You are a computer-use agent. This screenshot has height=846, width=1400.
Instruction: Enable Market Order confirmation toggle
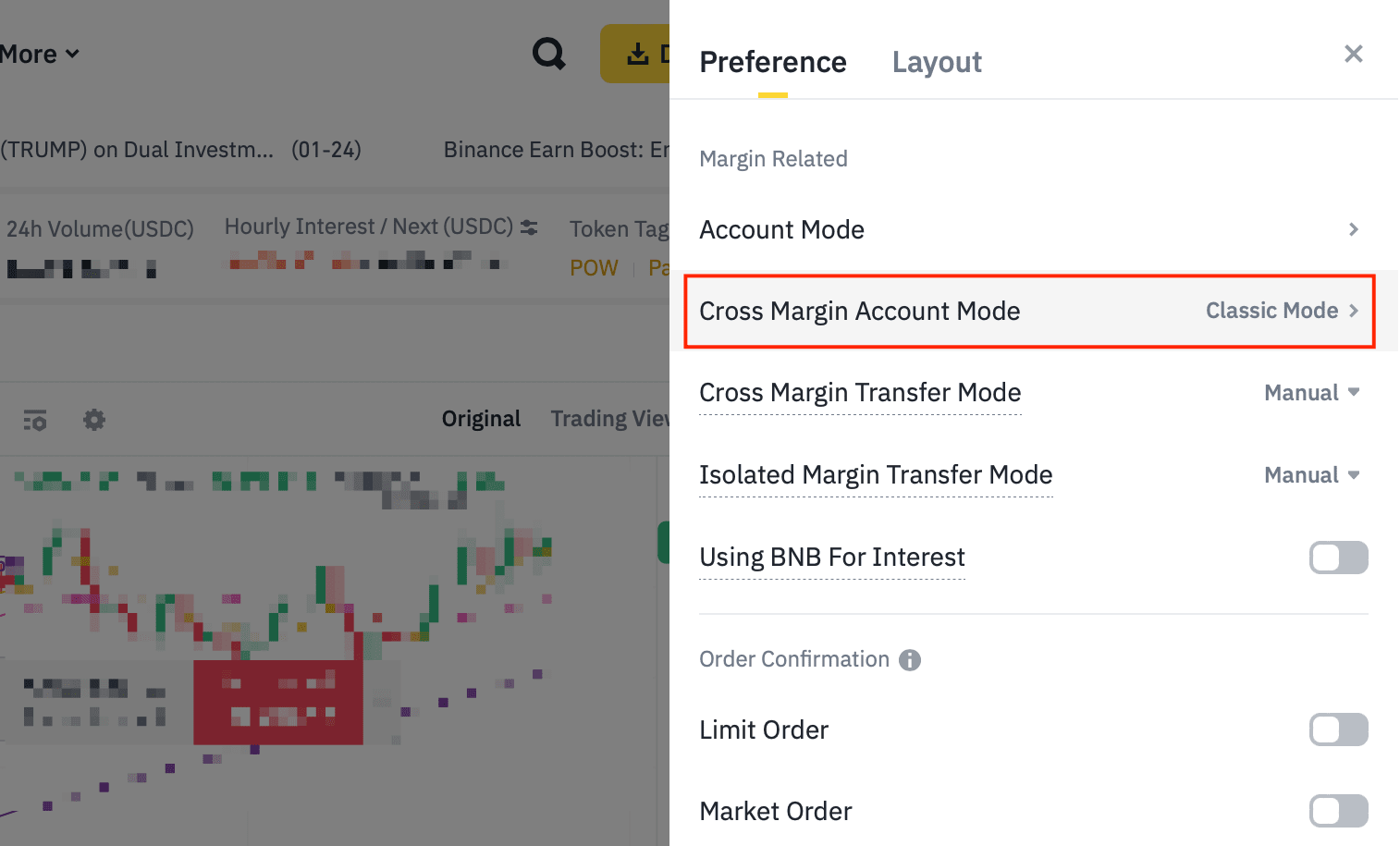tap(1338, 811)
